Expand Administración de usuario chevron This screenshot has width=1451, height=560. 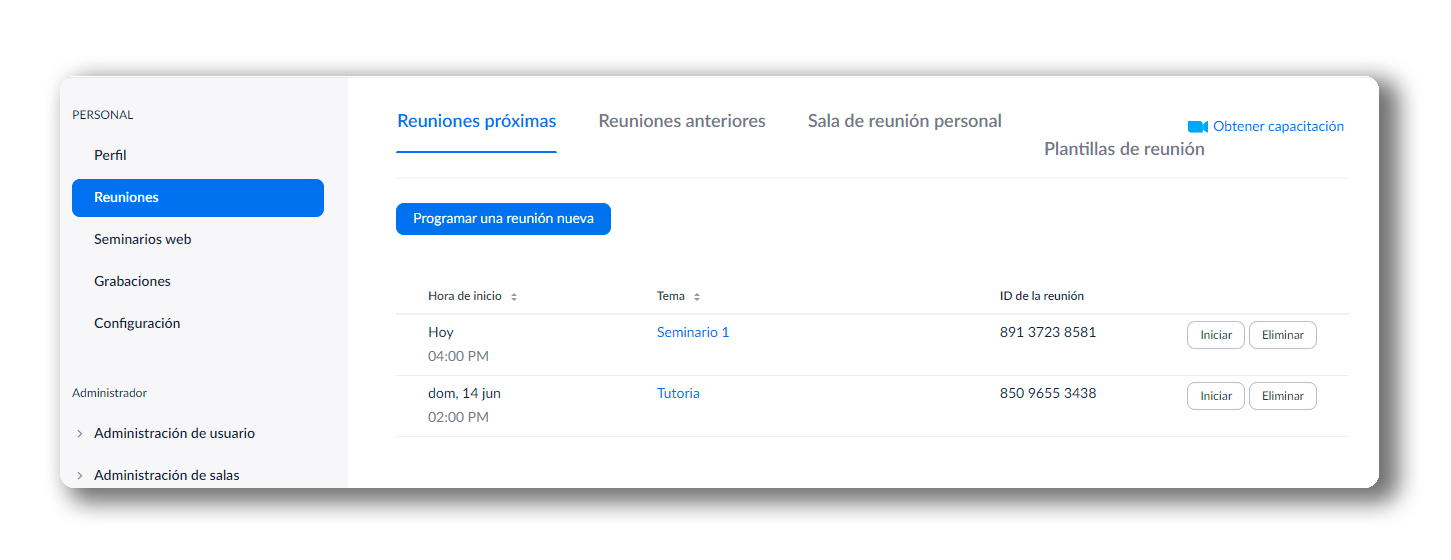[80, 434]
